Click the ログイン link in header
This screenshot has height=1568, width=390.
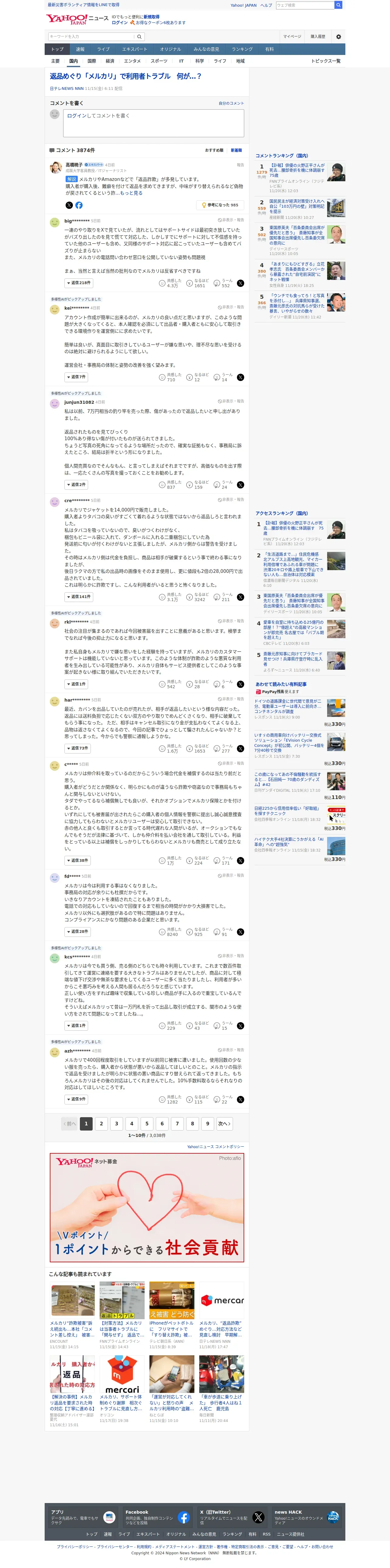pyautogui.click(x=119, y=22)
